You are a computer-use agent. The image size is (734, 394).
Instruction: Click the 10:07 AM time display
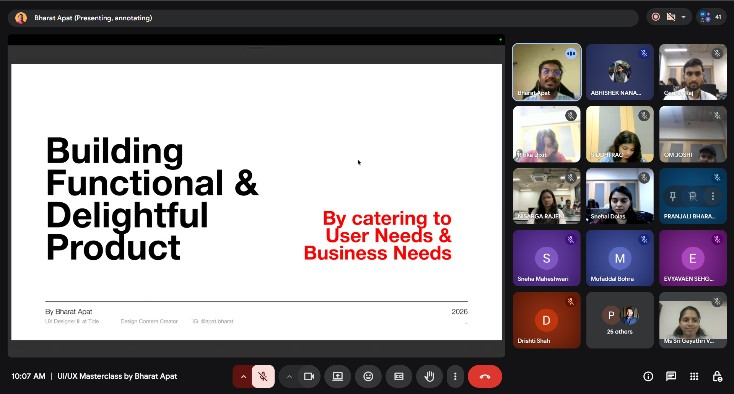tap(28, 376)
